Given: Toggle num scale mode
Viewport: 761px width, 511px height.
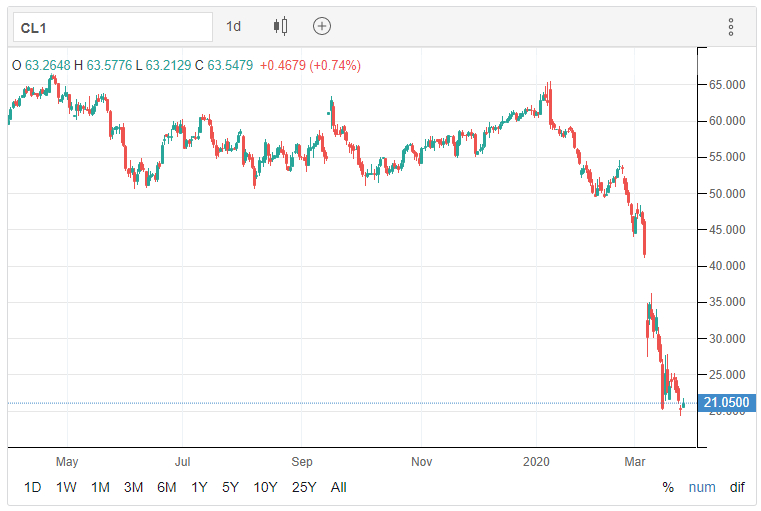Looking at the screenshot, I should (702, 487).
